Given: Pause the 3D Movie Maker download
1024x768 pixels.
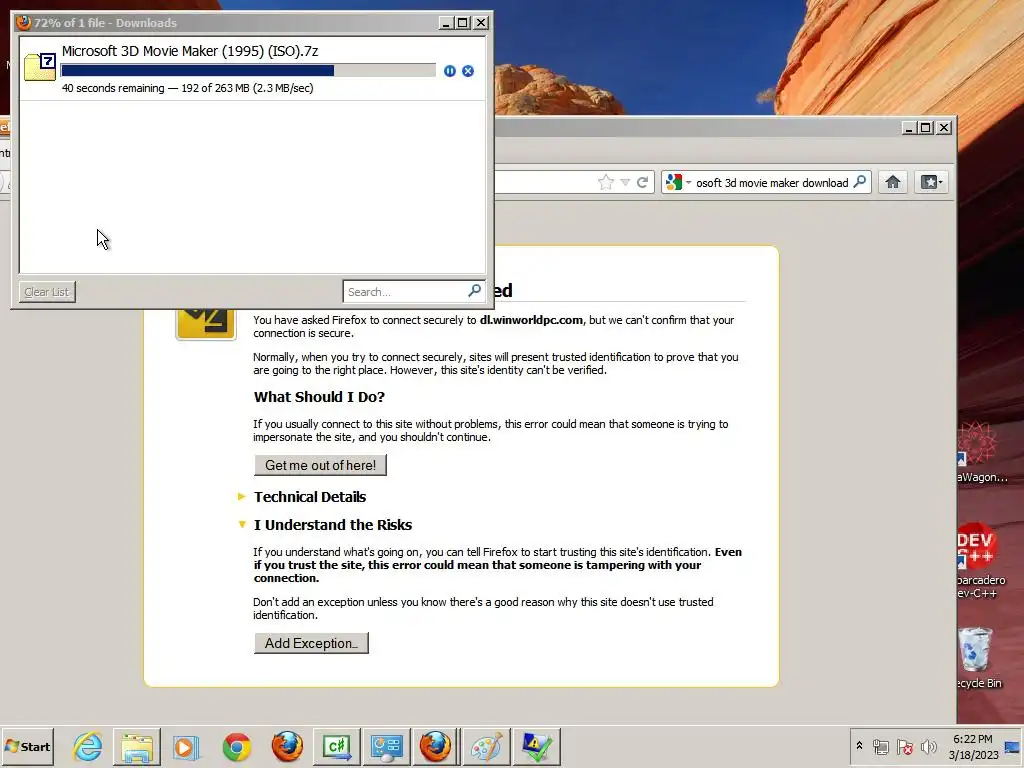Looking at the screenshot, I should [x=449, y=71].
